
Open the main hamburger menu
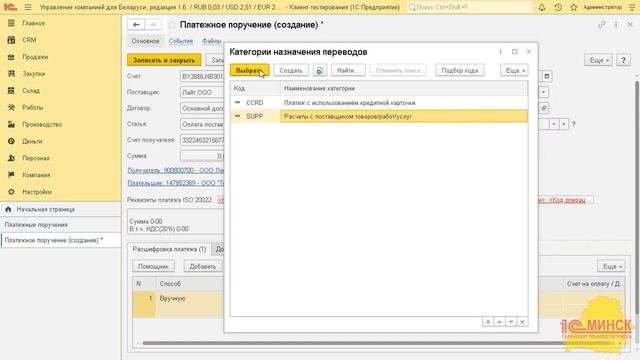[x=28, y=7]
